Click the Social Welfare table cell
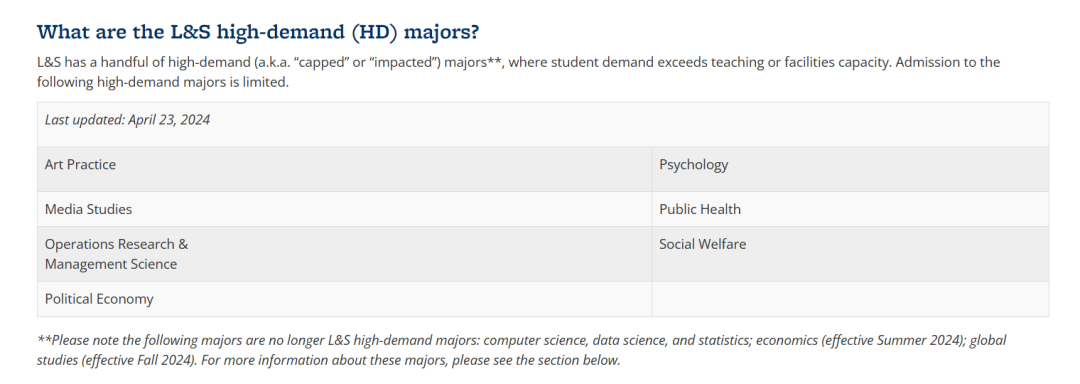 [850, 254]
